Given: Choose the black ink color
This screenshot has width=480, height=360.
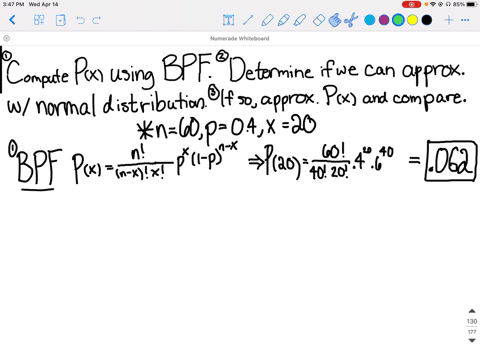Looking at the screenshot, I should point(427,20).
